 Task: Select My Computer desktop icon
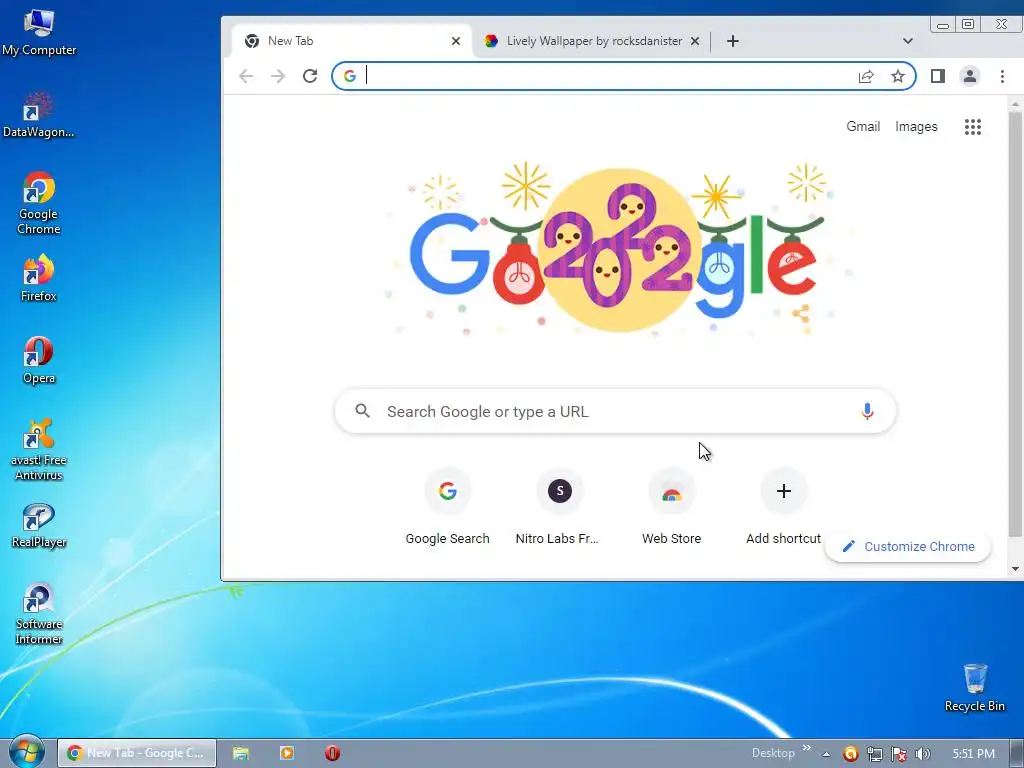point(39,33)
